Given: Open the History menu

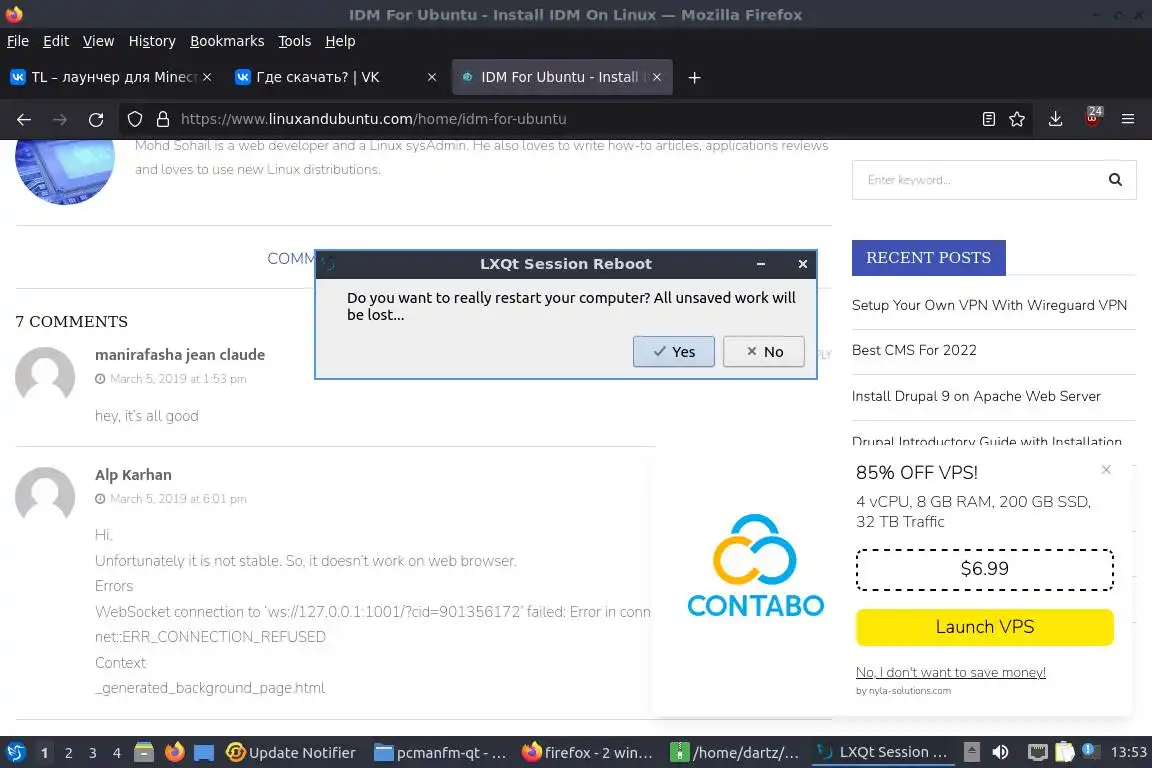Looking at the screenshot, I should [152, 41].
